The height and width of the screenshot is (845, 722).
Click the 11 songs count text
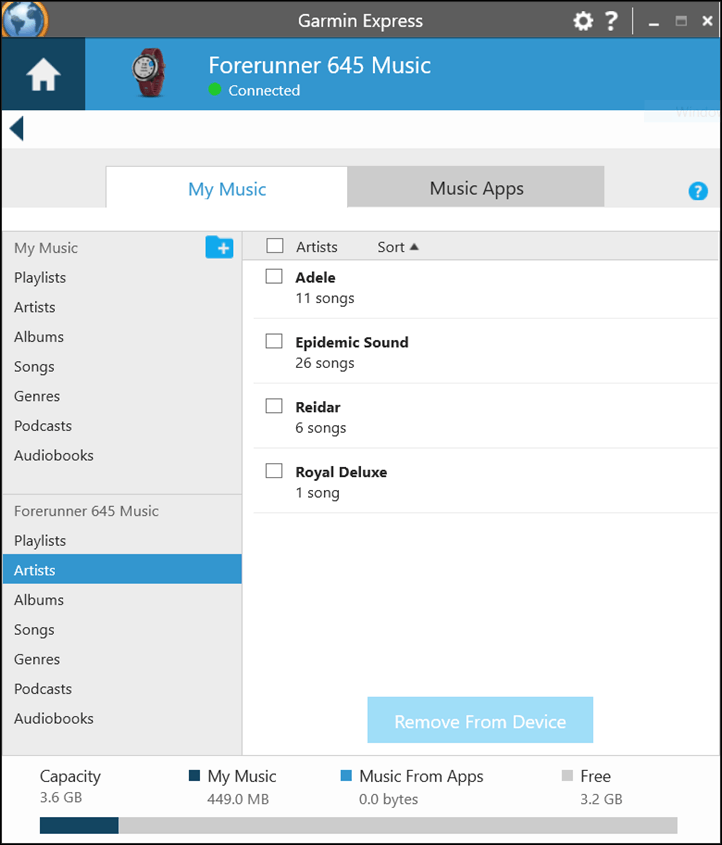(325, 299)
